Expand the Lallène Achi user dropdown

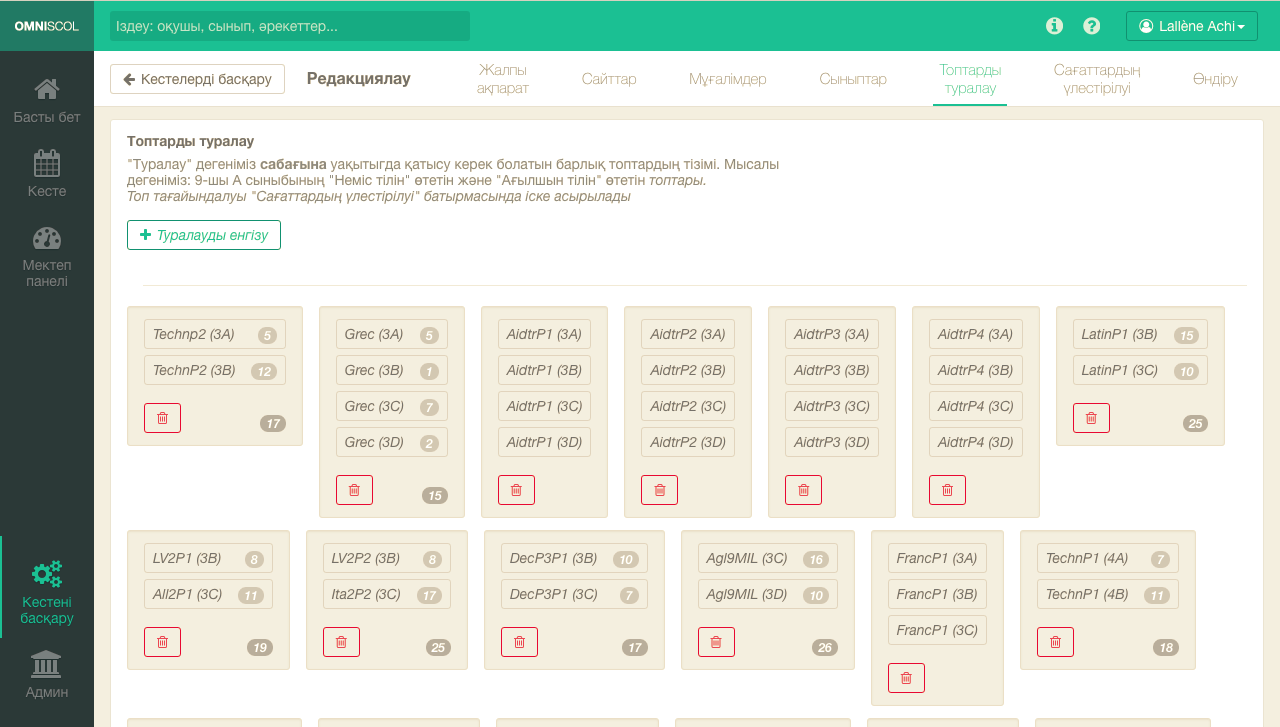coord(1191,26)
